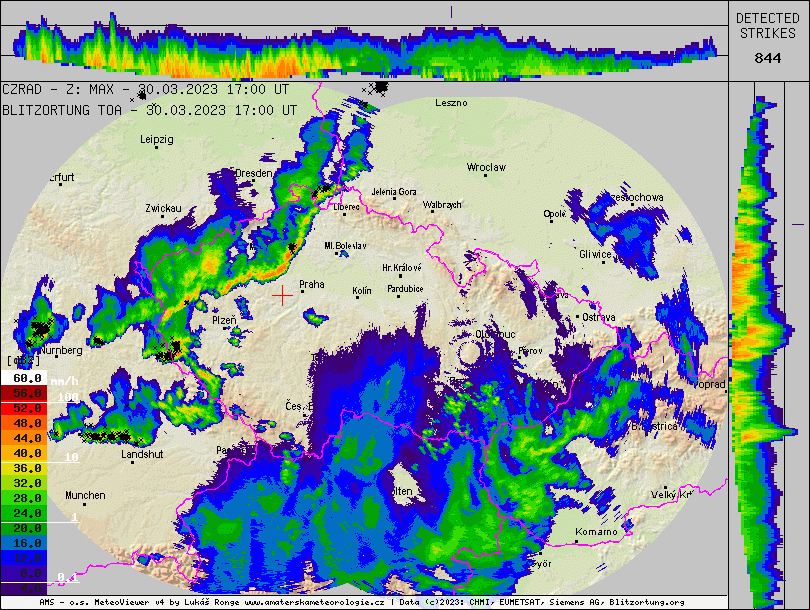Click the CZRAD Z MAX timestamp label
Image resolution: width=810 pixels, height=610 pixels.
tap(149, 89)
